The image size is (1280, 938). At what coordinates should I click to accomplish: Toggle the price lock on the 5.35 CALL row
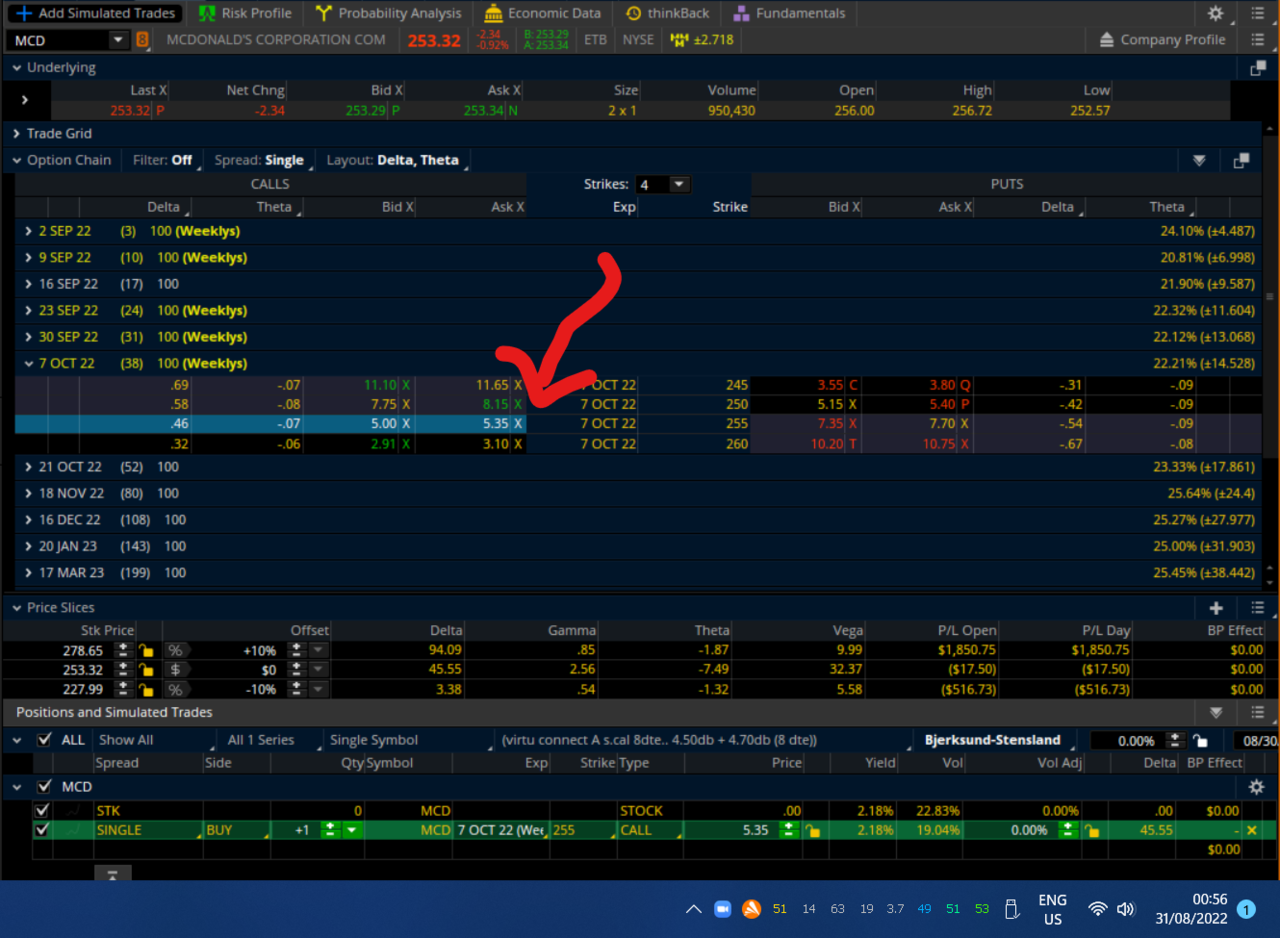pyautogui.click(x=814, y=830)
